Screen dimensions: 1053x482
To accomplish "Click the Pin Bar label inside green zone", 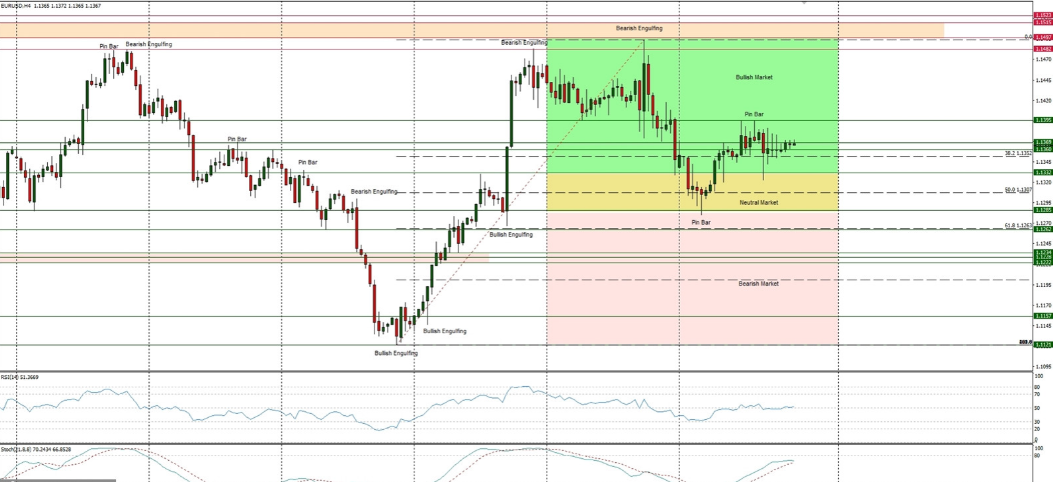I will coord(754,114).
